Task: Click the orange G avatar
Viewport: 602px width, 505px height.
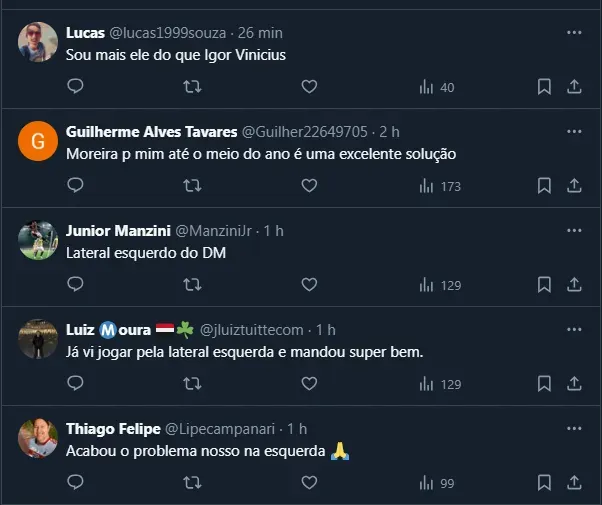Action: pos(38,141)
